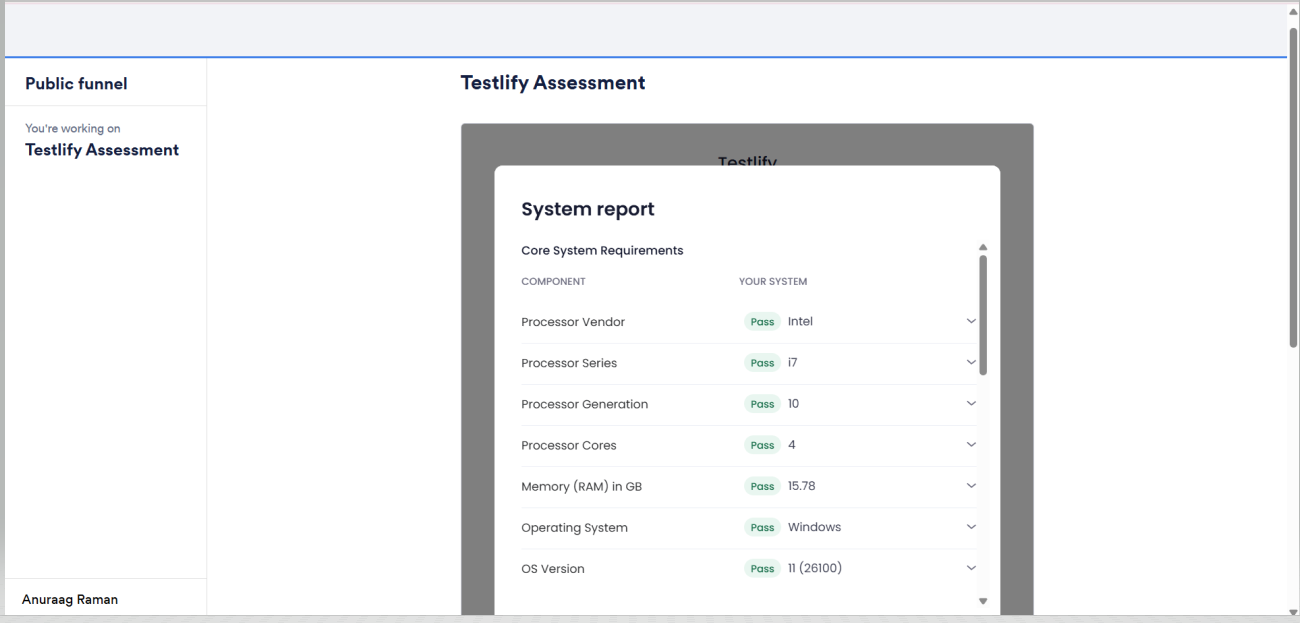
Task: Click the System report title
Action: coord(588,209)
